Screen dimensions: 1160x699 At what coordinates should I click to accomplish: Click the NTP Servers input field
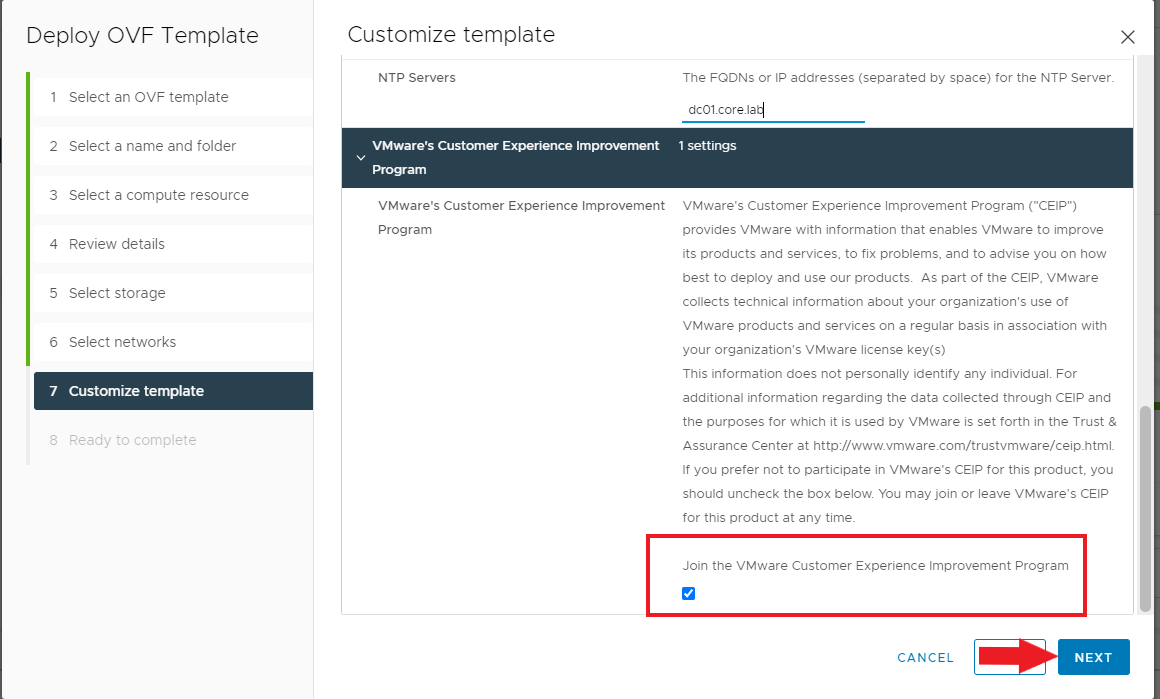(773, 110)
